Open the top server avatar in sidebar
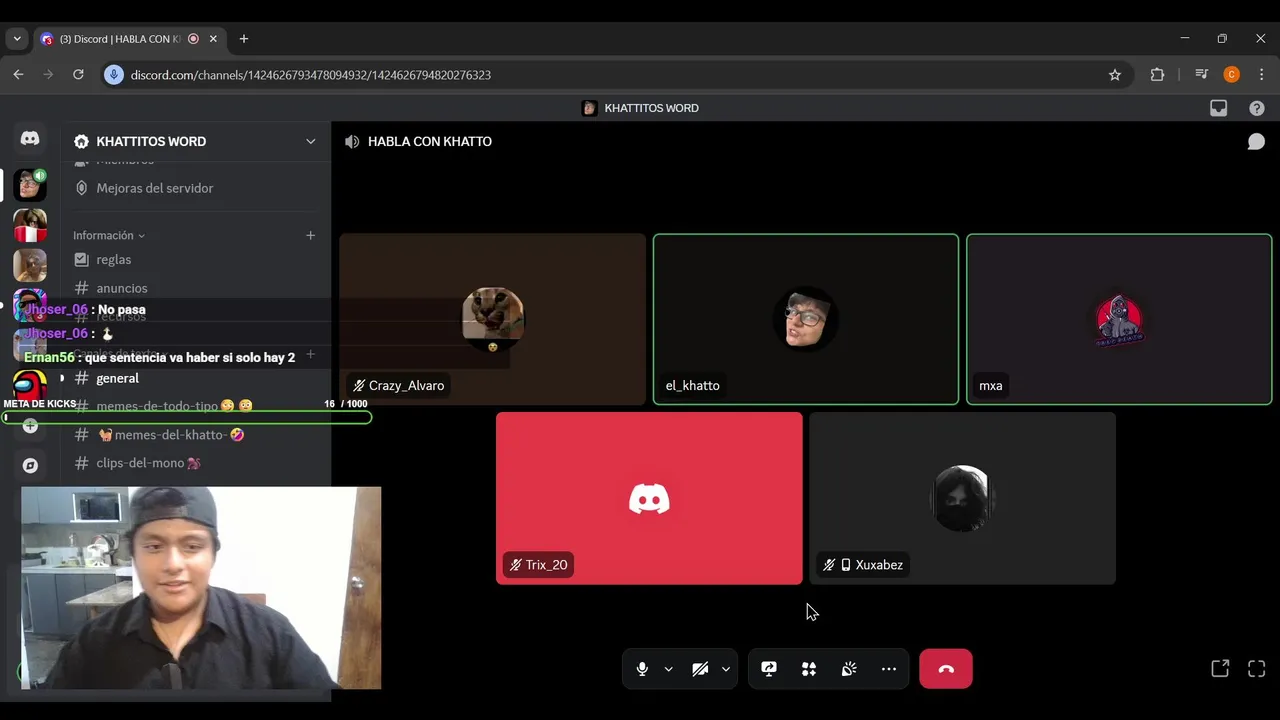 [x=30, y=185]
